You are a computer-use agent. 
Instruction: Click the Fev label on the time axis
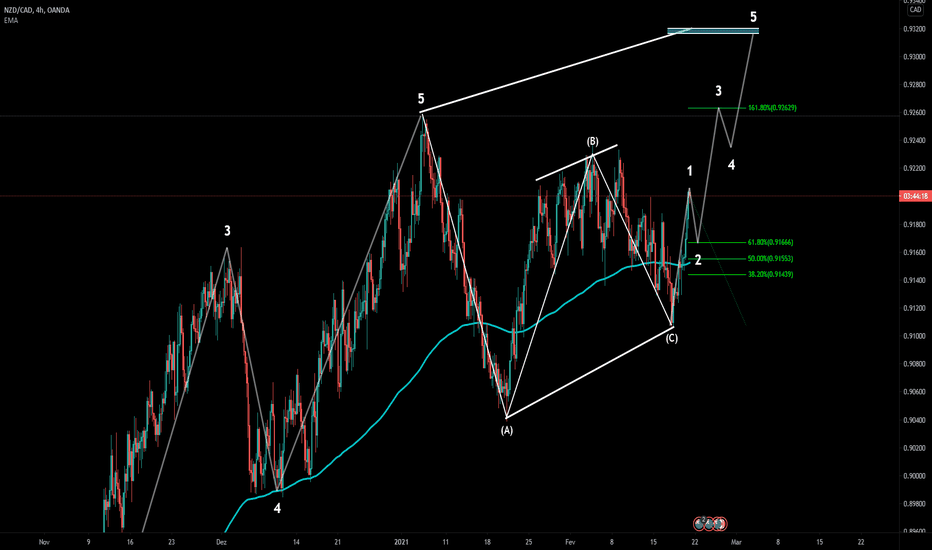571,542
